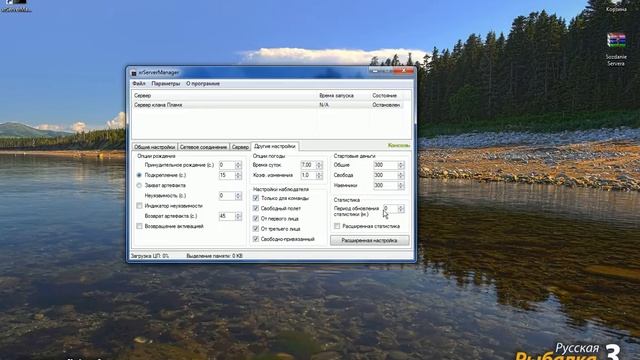Image resolution: width=640 pixels, height=360 pixels.
Task: Uncheck the Свободный полет checkbox
Action: [x=256, y=208]
